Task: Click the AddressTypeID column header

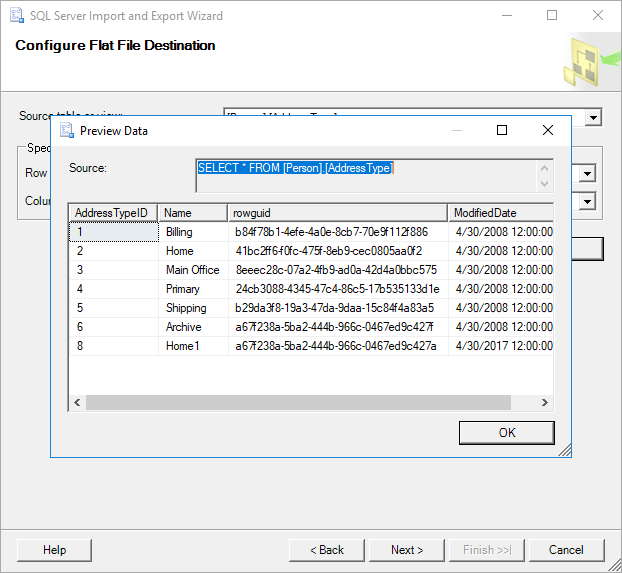Action: pyautogui.click(x=114, y=213)
